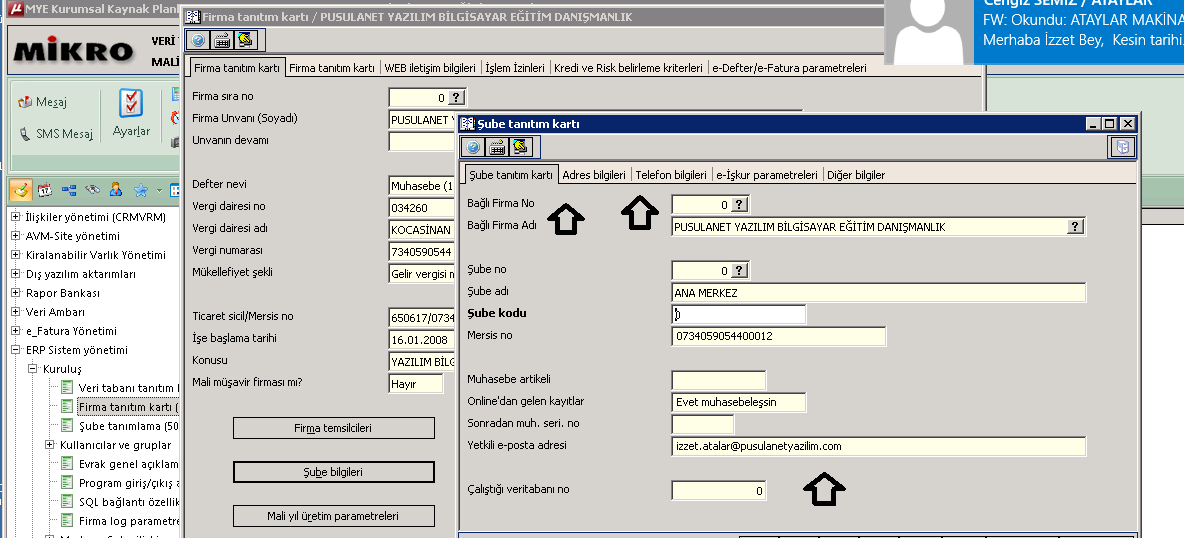Click the calendar icon above menu tree
Screen dimensions: 1184x538
45,190
